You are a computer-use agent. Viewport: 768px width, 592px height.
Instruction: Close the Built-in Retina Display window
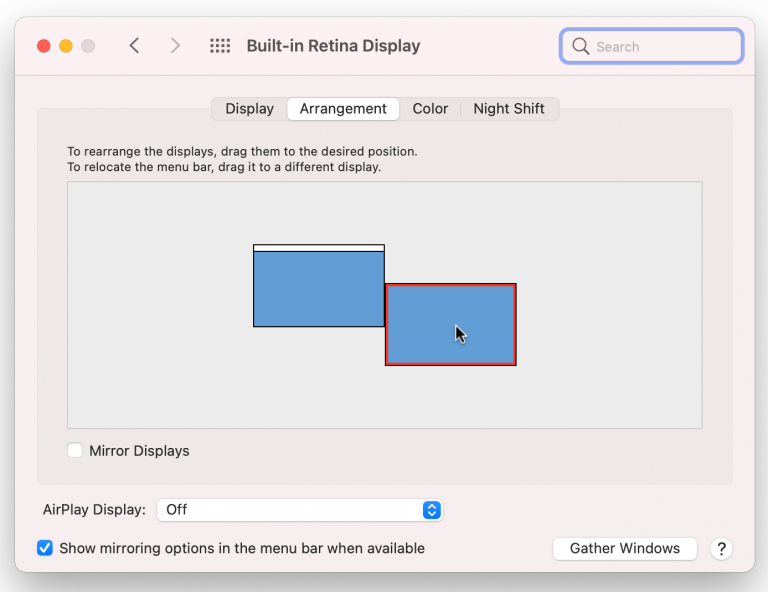(x=43, y=46)
